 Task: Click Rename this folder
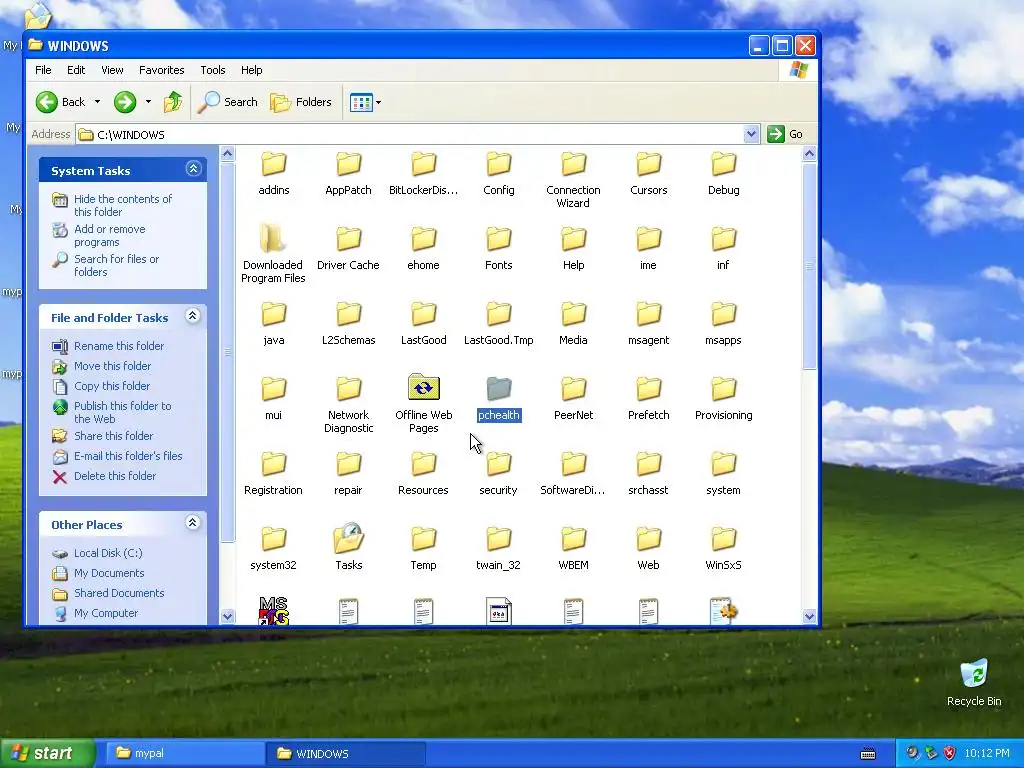pyautogui.click(x=119, y=346)
